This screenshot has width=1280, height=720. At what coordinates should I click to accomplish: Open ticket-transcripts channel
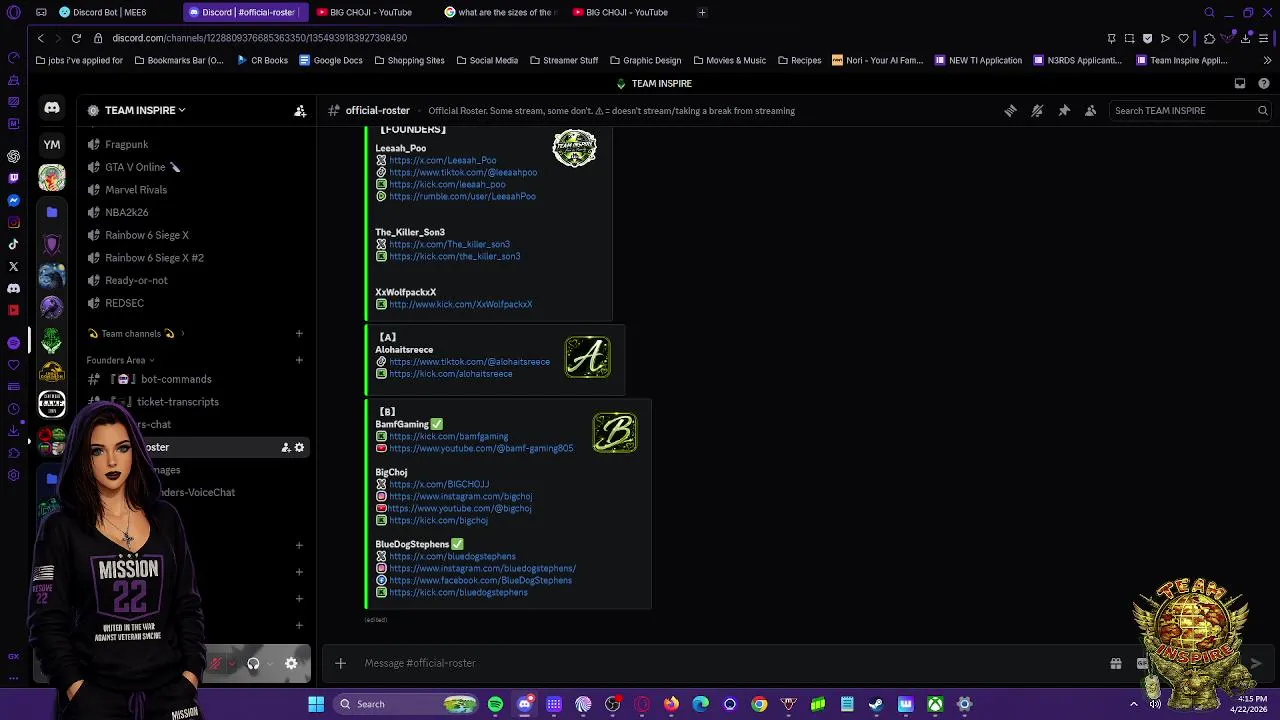click(196, 402)
